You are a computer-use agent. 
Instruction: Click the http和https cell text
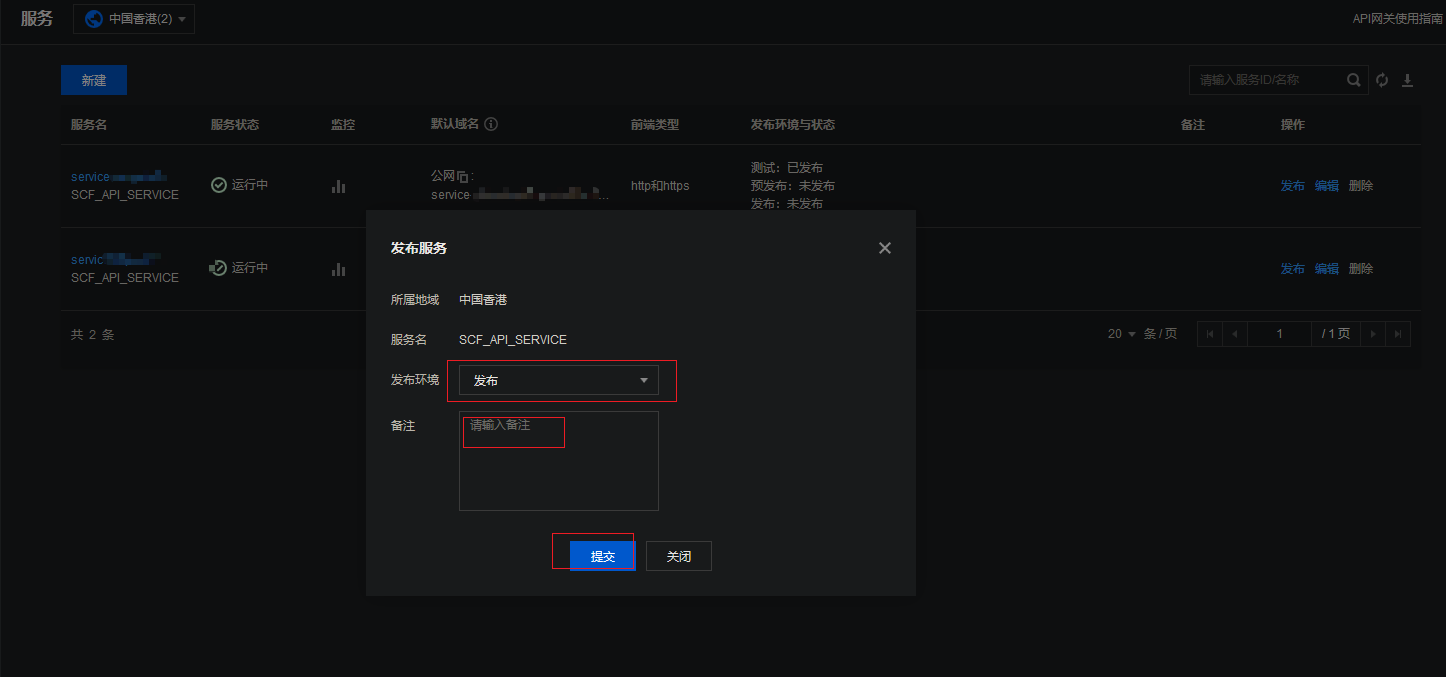coord(660,186)
